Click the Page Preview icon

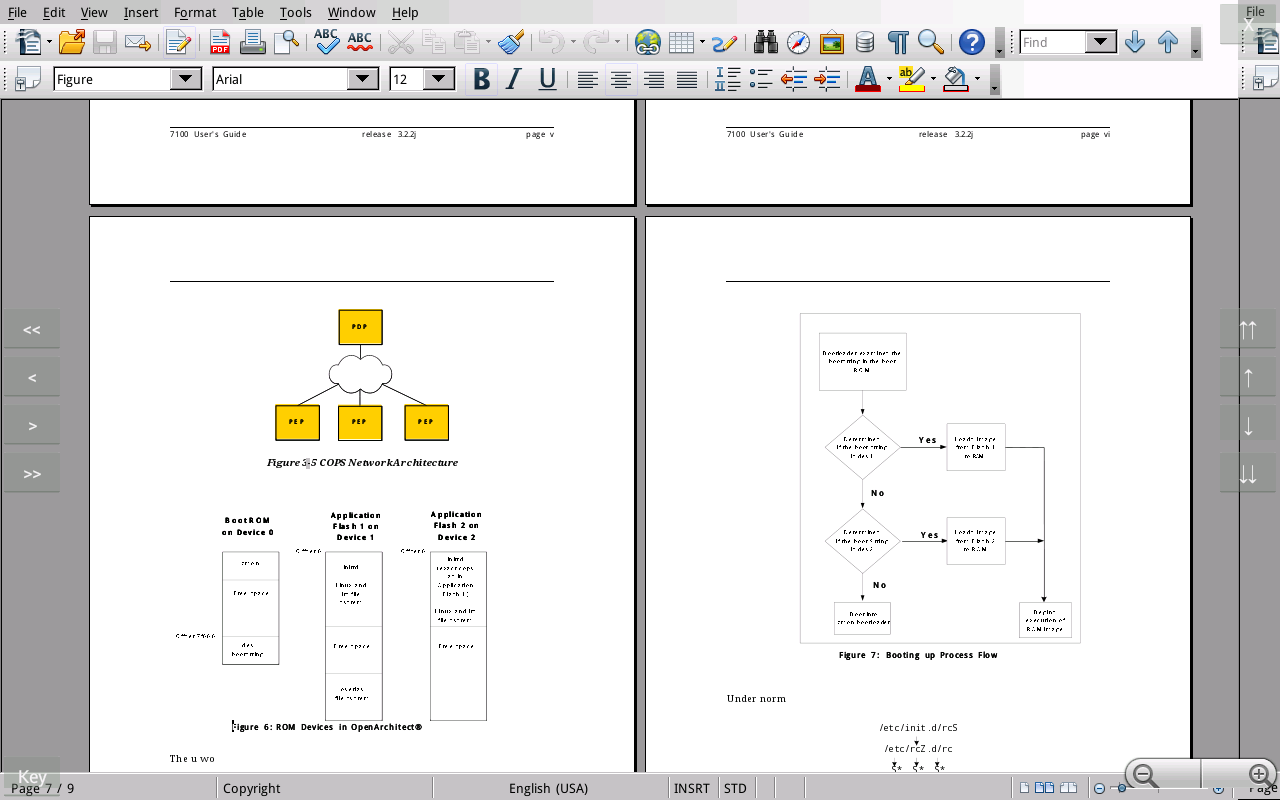click(x=286, y=42)
